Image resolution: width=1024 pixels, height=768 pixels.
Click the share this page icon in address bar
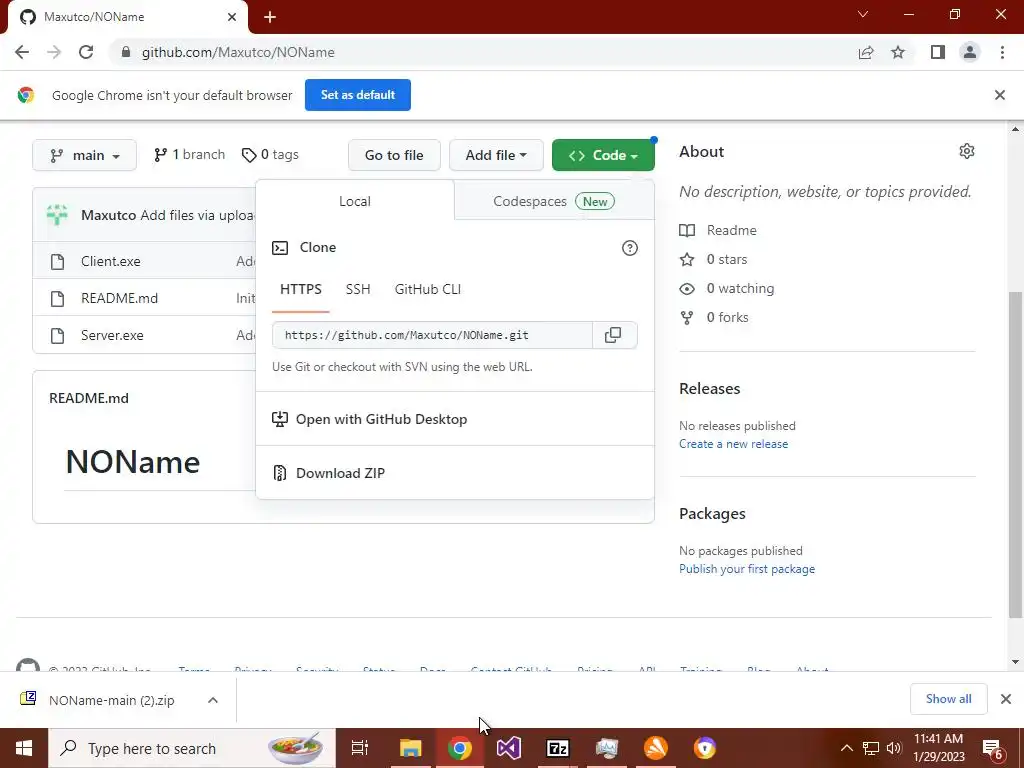(866, 52)
